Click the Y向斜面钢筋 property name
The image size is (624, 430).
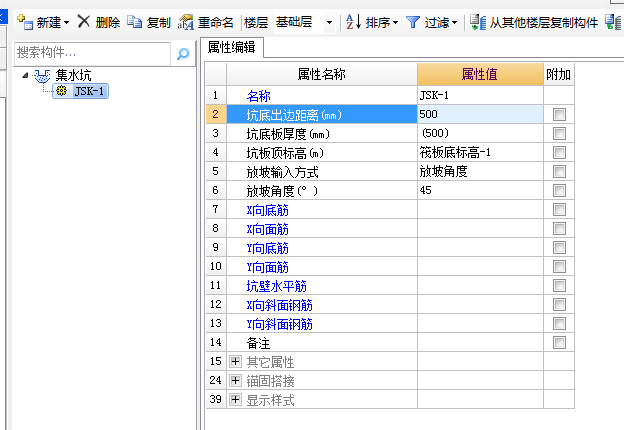pos(280,324)
